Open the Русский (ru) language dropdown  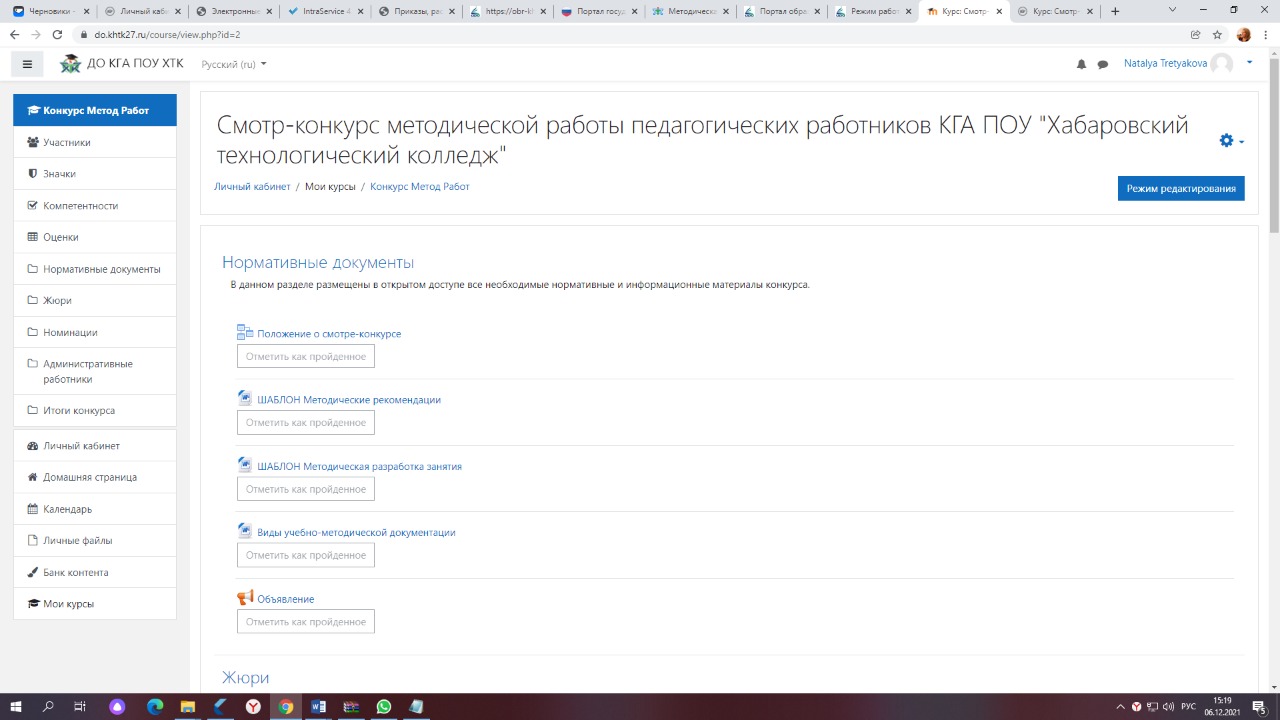tap(234, 64)
